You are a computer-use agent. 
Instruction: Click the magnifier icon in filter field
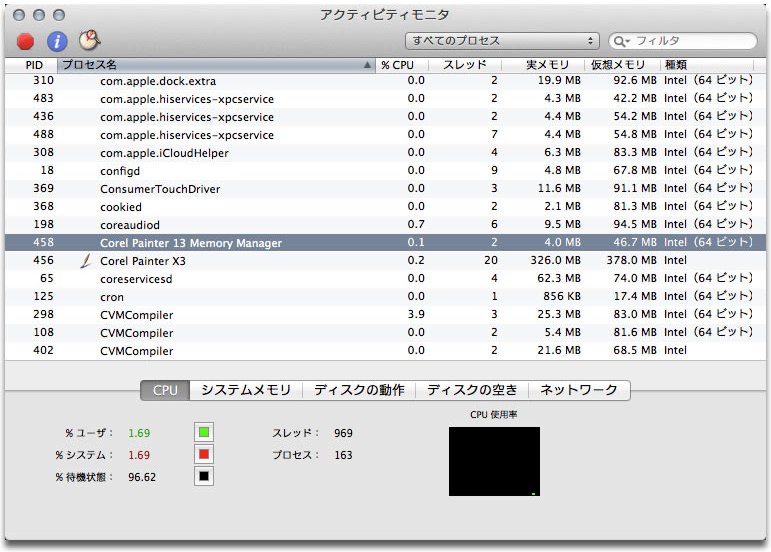(621, 41)
